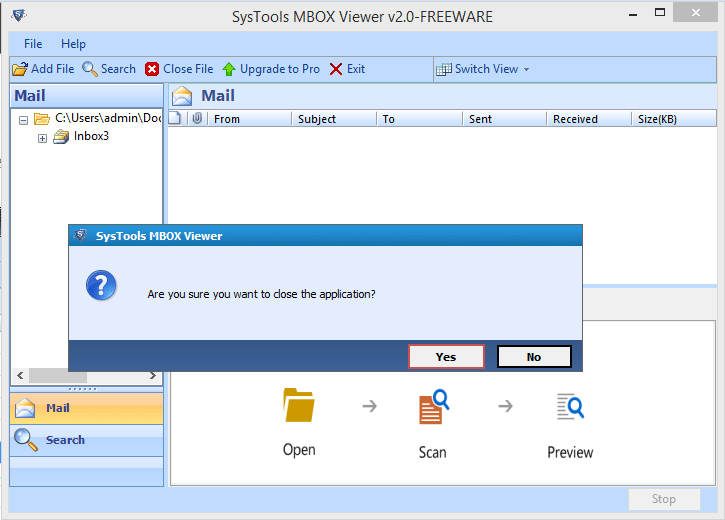The width and height of the screenshot is (725, 520).
Task: Click the Close File toolbar label
Action: click(188, 69)
